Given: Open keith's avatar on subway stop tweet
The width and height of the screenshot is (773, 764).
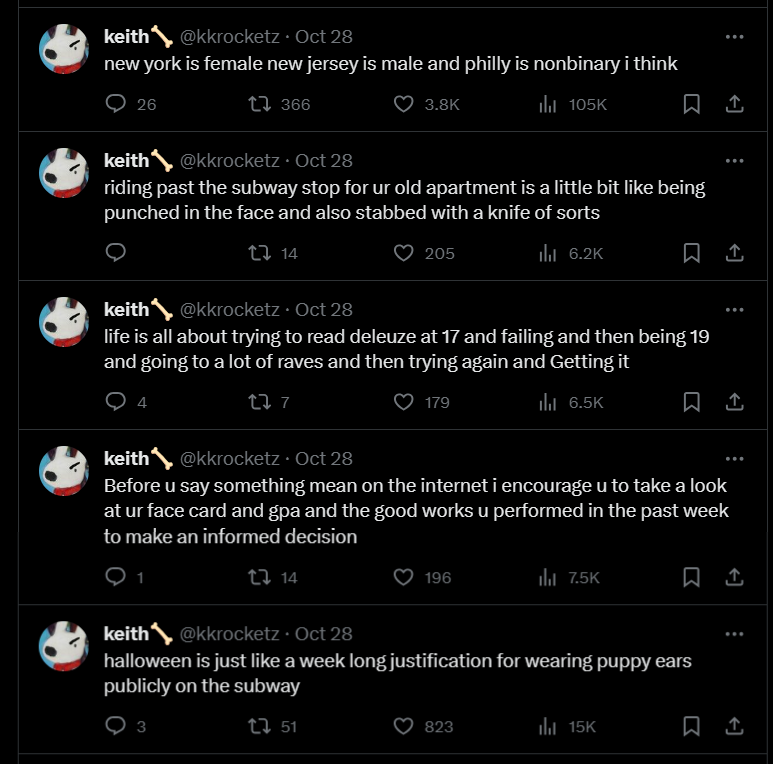Looking at the screenshot, I should (64, 173).
